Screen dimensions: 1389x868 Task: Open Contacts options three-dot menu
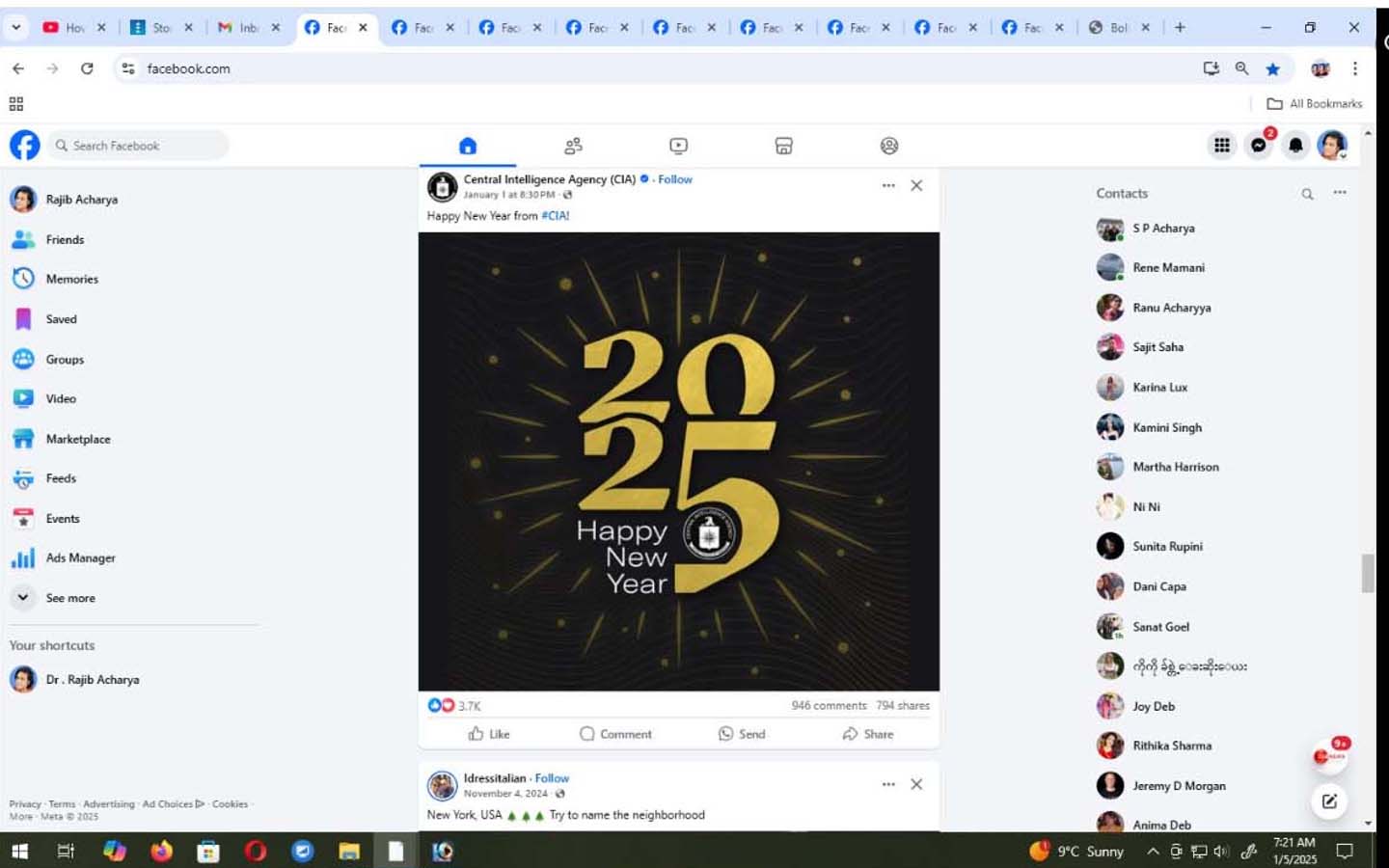[x=1340, y=193]
